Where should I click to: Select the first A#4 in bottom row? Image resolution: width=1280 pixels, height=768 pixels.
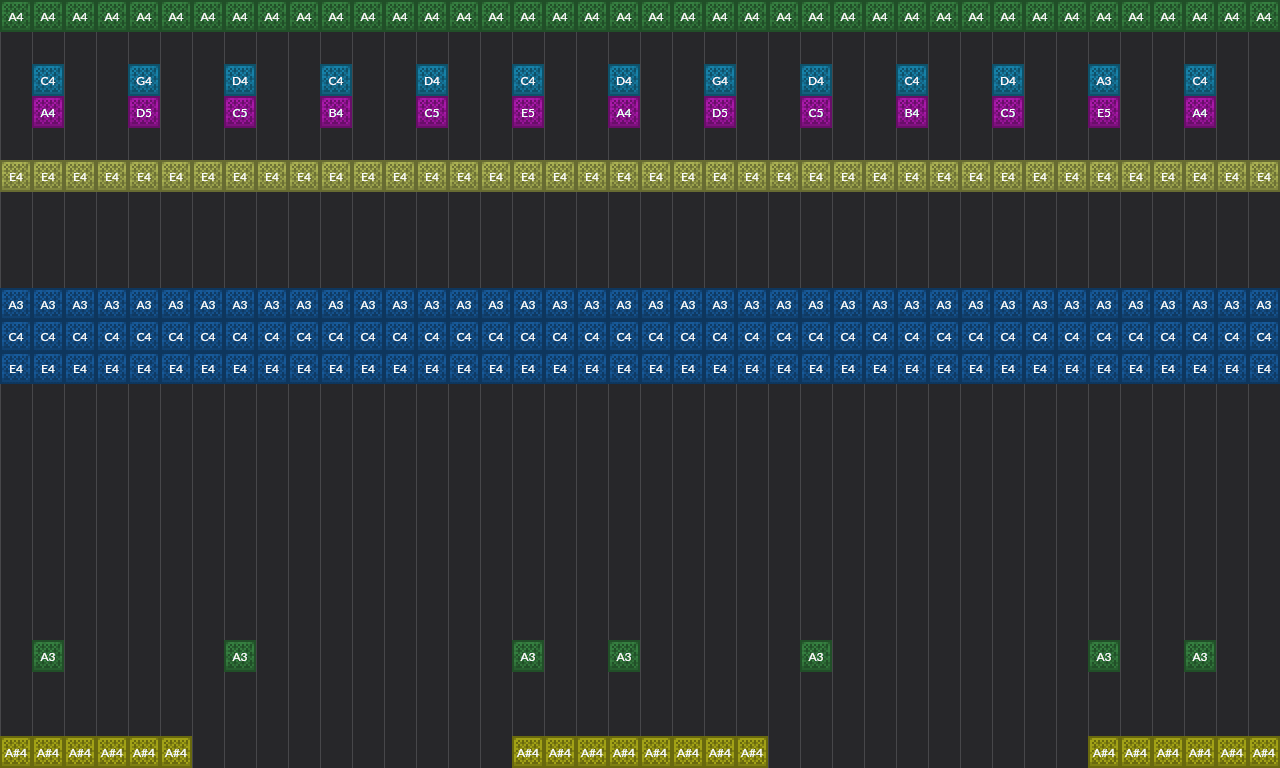pos(15,753)
